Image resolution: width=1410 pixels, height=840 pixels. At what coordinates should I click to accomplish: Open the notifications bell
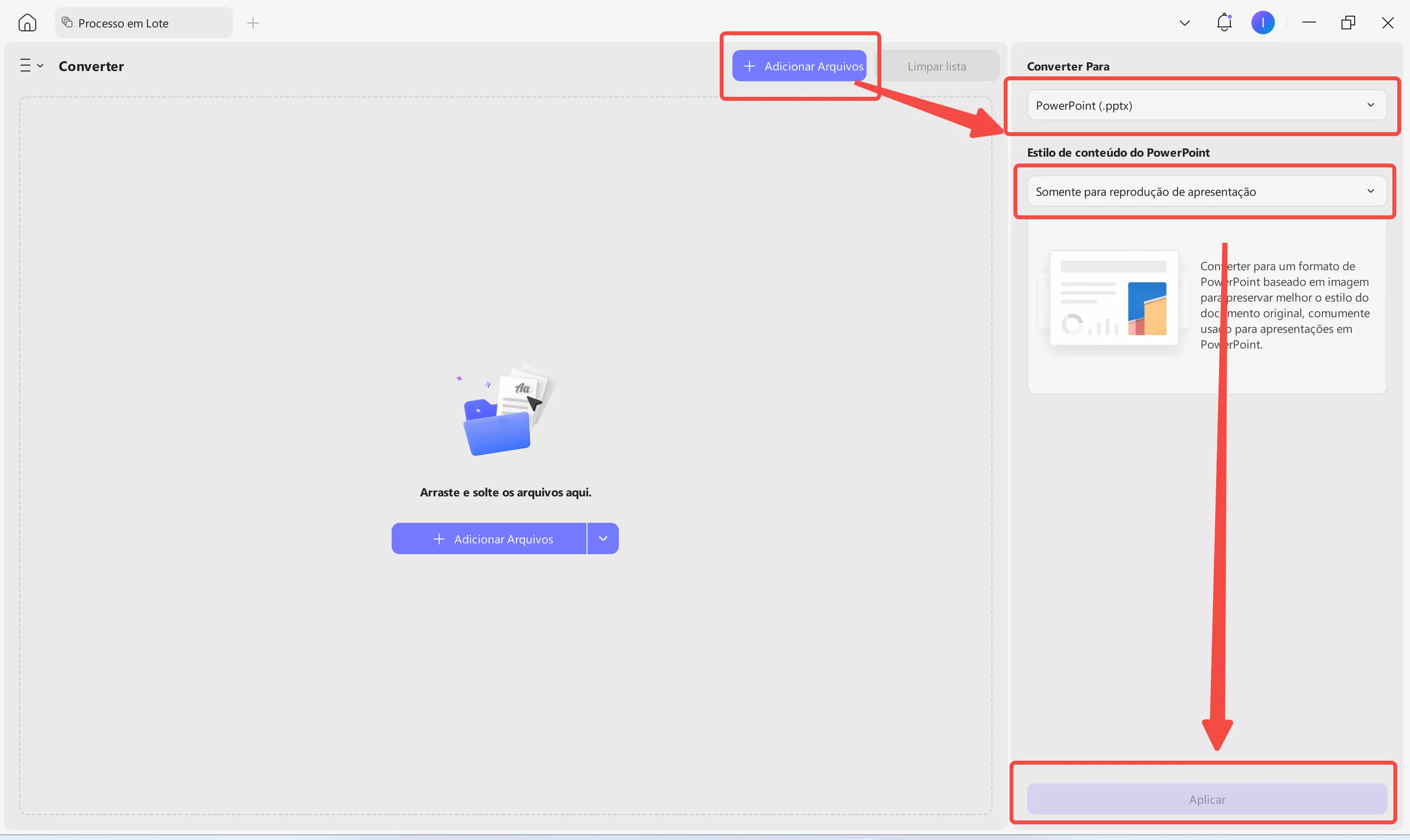(x=1224, y=22)
